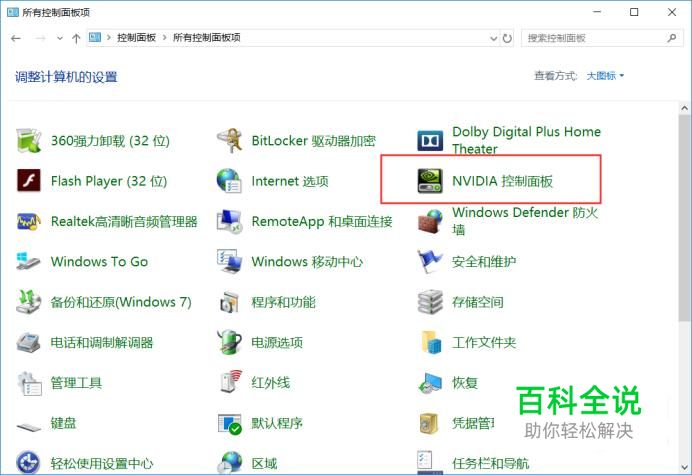The height and width of the screenshot is (475, 692).
Task: Open the 默认程序 link text
Action: pyautogui.click(x=277, y=423)
